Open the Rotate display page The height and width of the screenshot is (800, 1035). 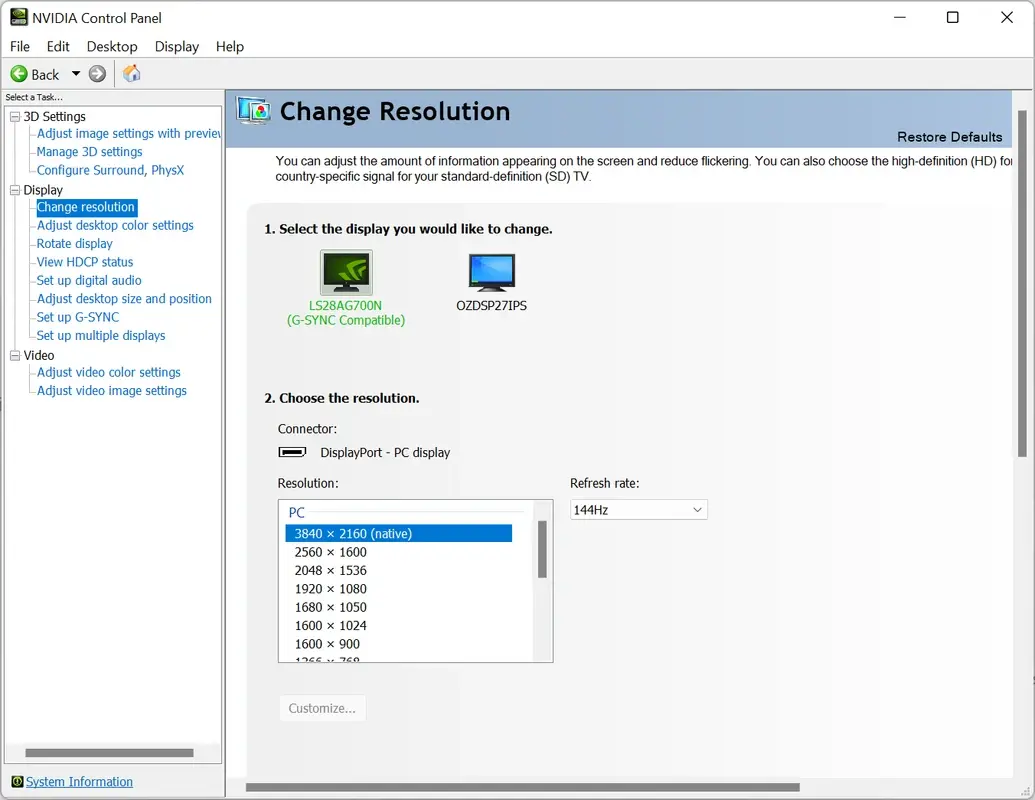[73, 243]
